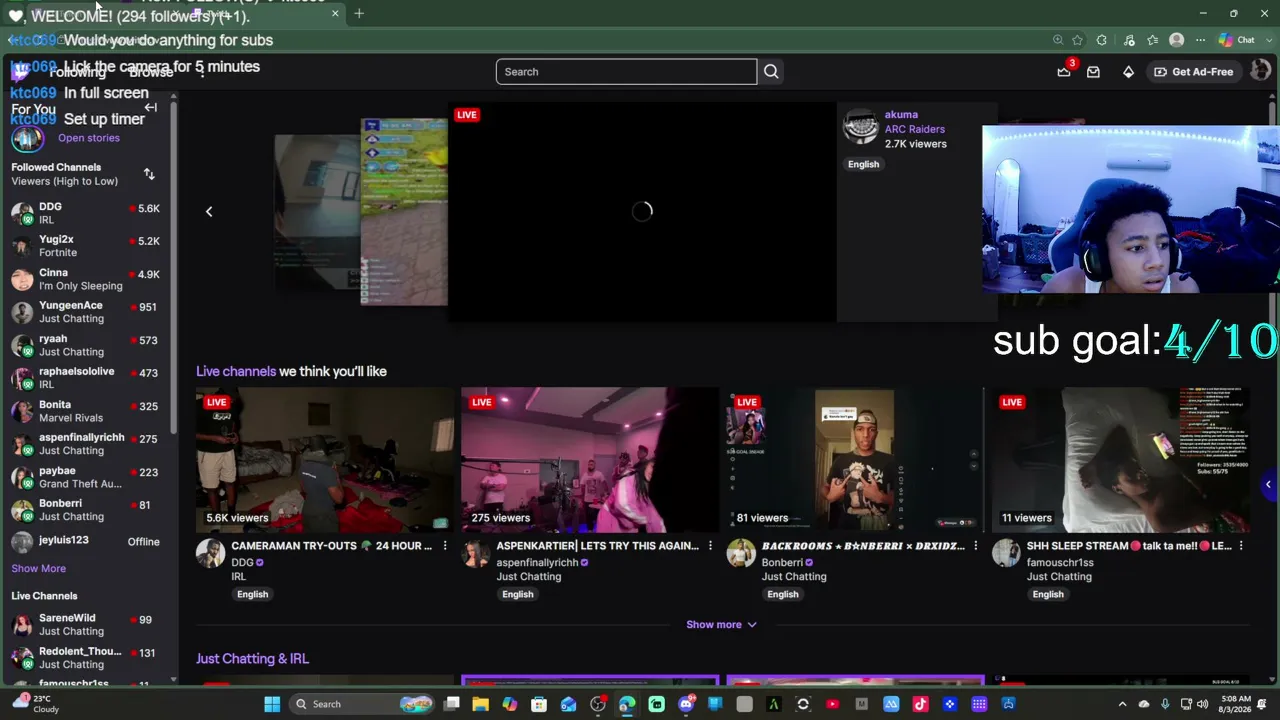Viewport: 1280px width, 720px height.
Task: Collapse the For You side panel
Action: (151, 108)
